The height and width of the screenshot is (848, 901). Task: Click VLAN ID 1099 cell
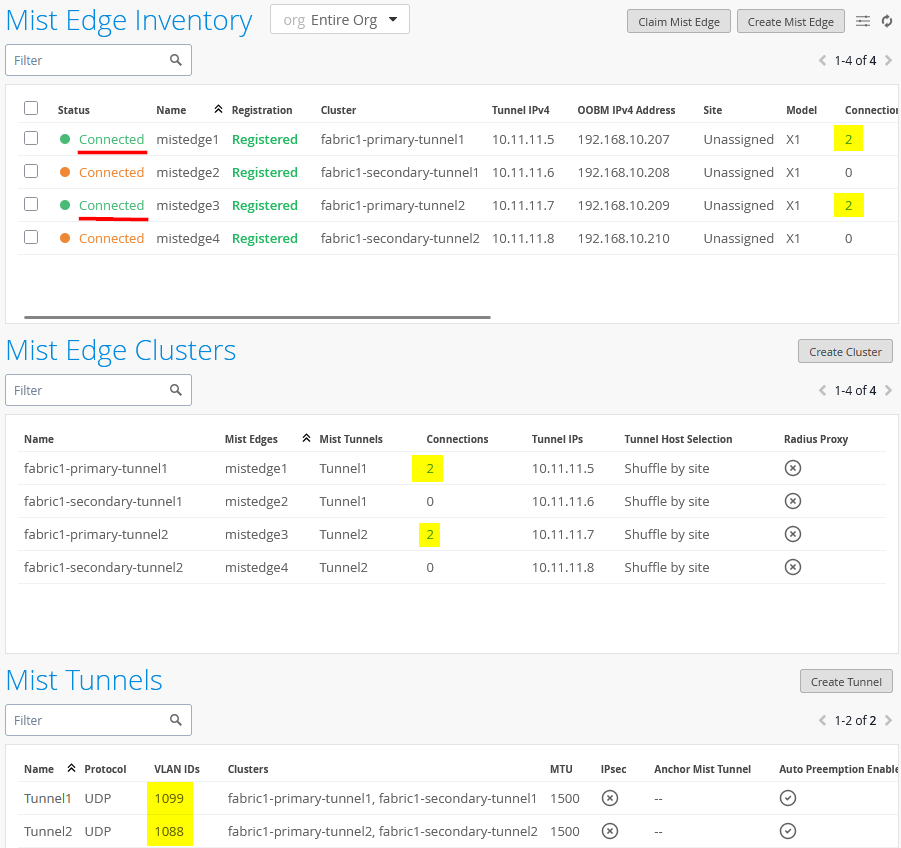[x=169, y=799]
